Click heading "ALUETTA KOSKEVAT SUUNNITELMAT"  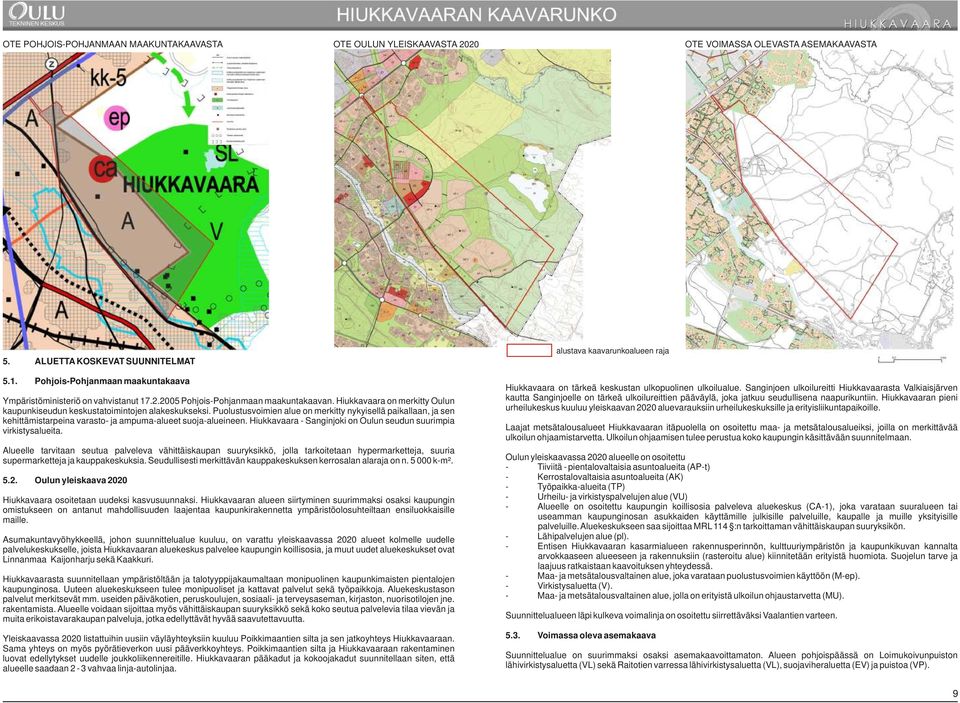point(114,361)
